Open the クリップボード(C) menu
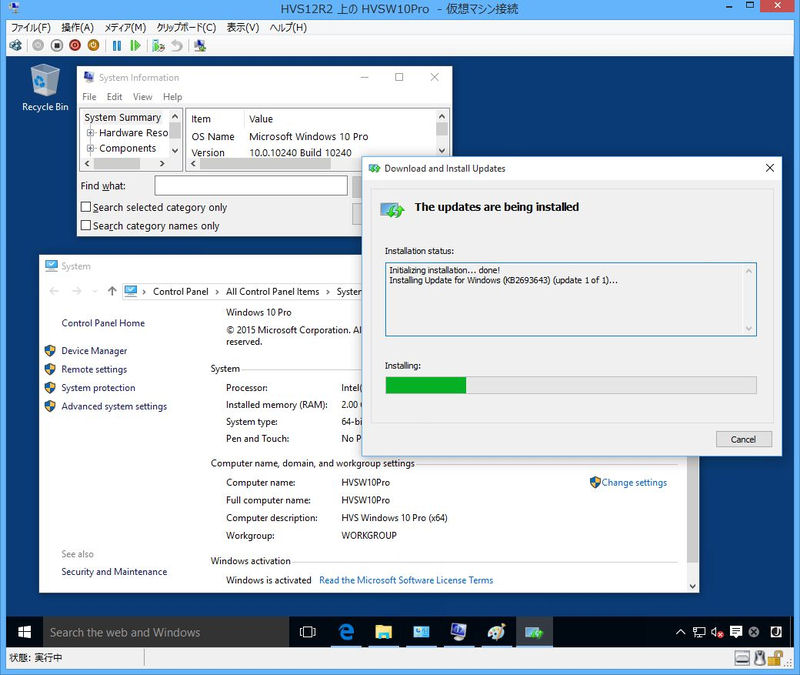Image resolution: width=800 pixels, height=675 pixels. [x=186, y=28]
